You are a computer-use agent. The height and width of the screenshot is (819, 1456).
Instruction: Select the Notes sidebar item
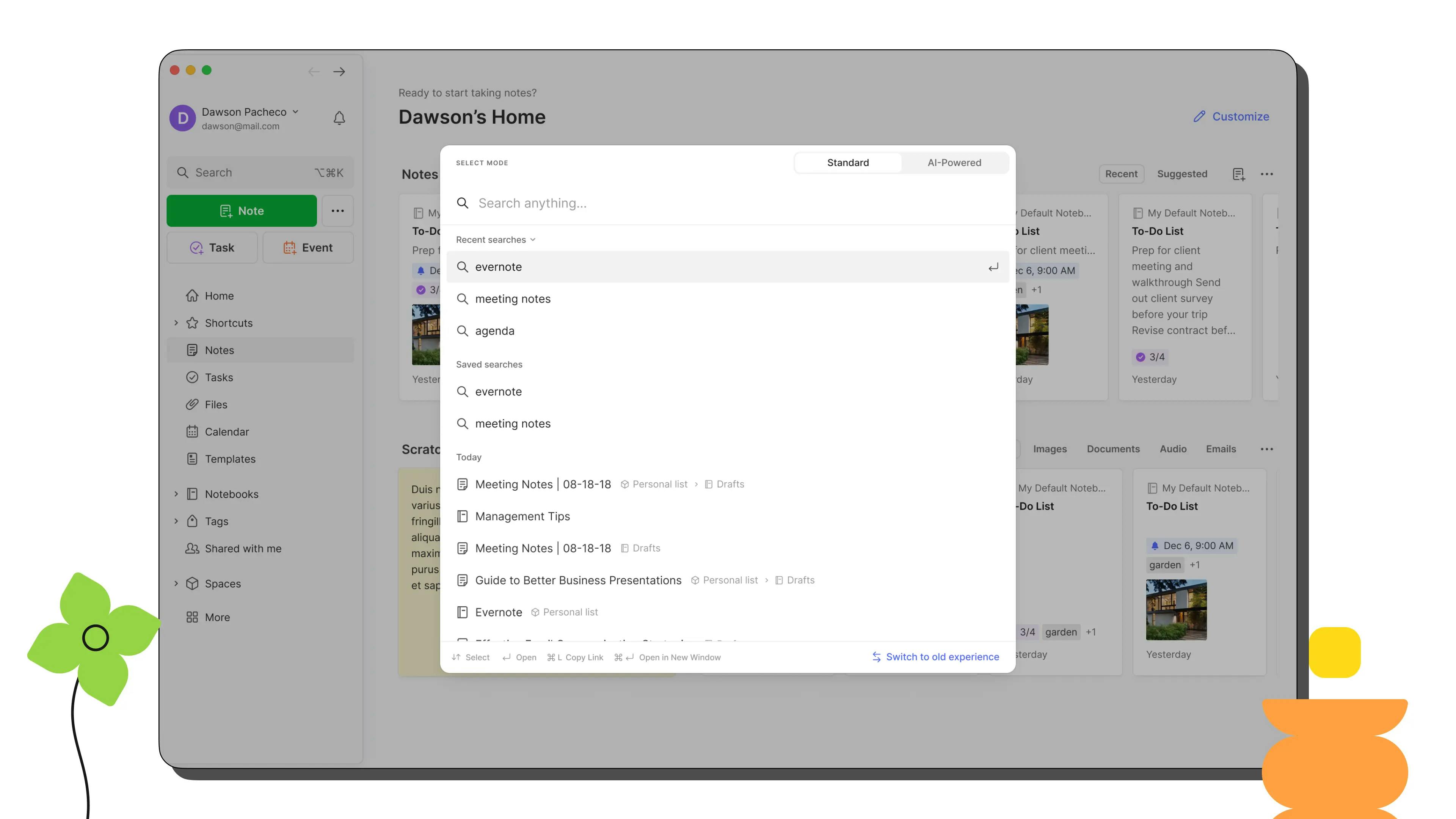pos(260,350)
